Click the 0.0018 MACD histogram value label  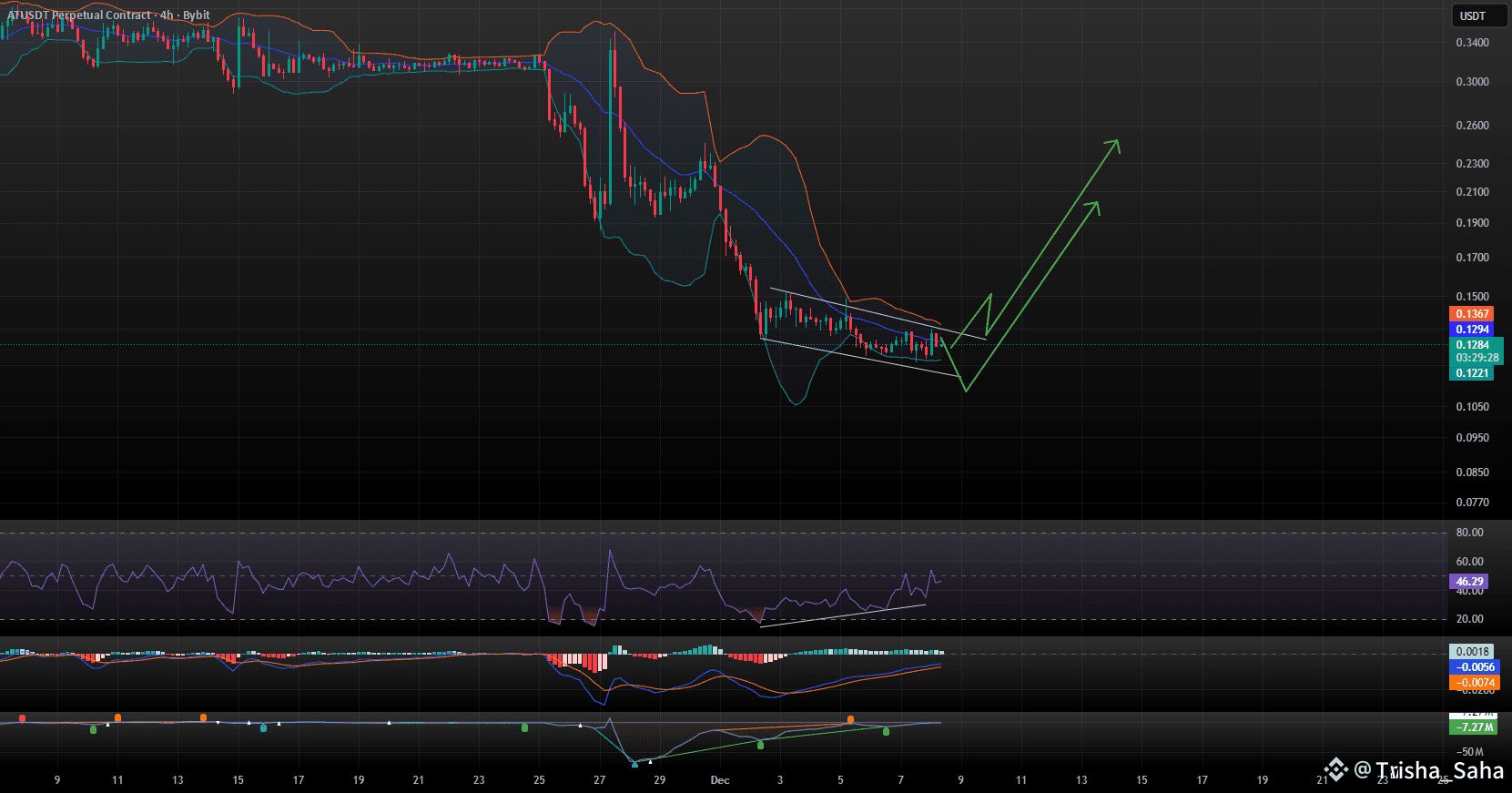tap(1472, 652)
